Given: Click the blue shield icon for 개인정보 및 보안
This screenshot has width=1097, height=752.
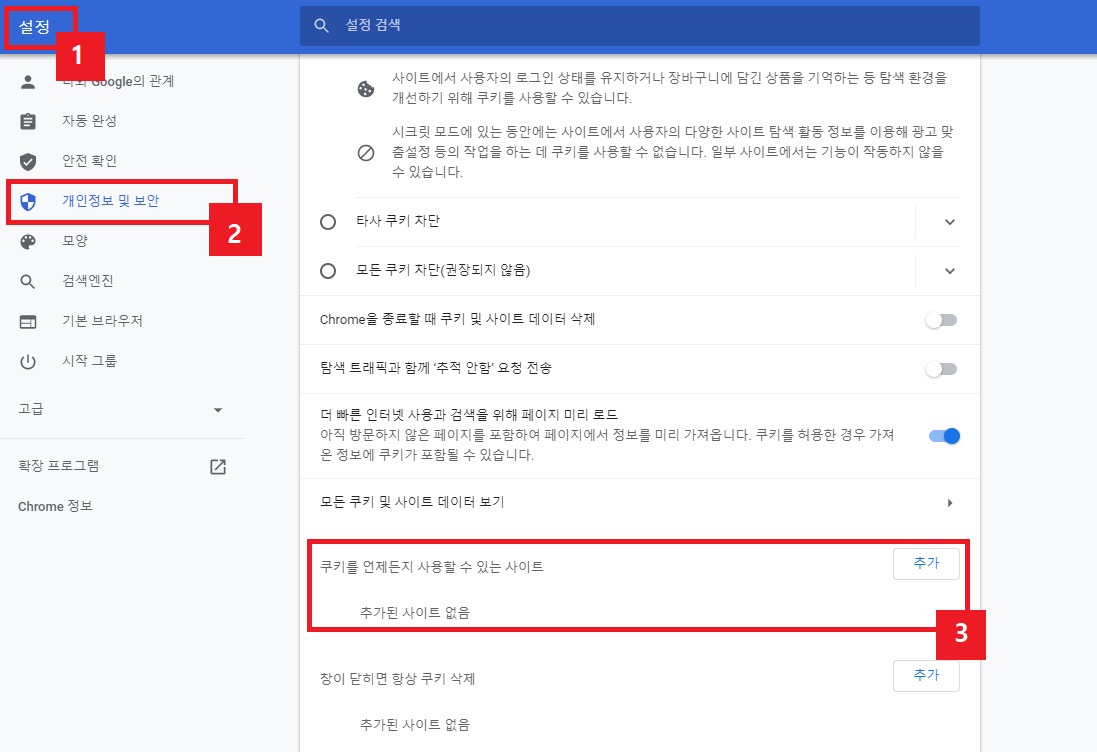Looking at the screenshot, I should coord(28,202).
